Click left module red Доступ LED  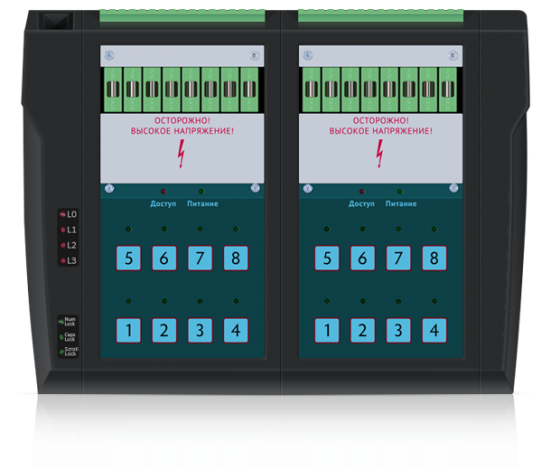164,192
